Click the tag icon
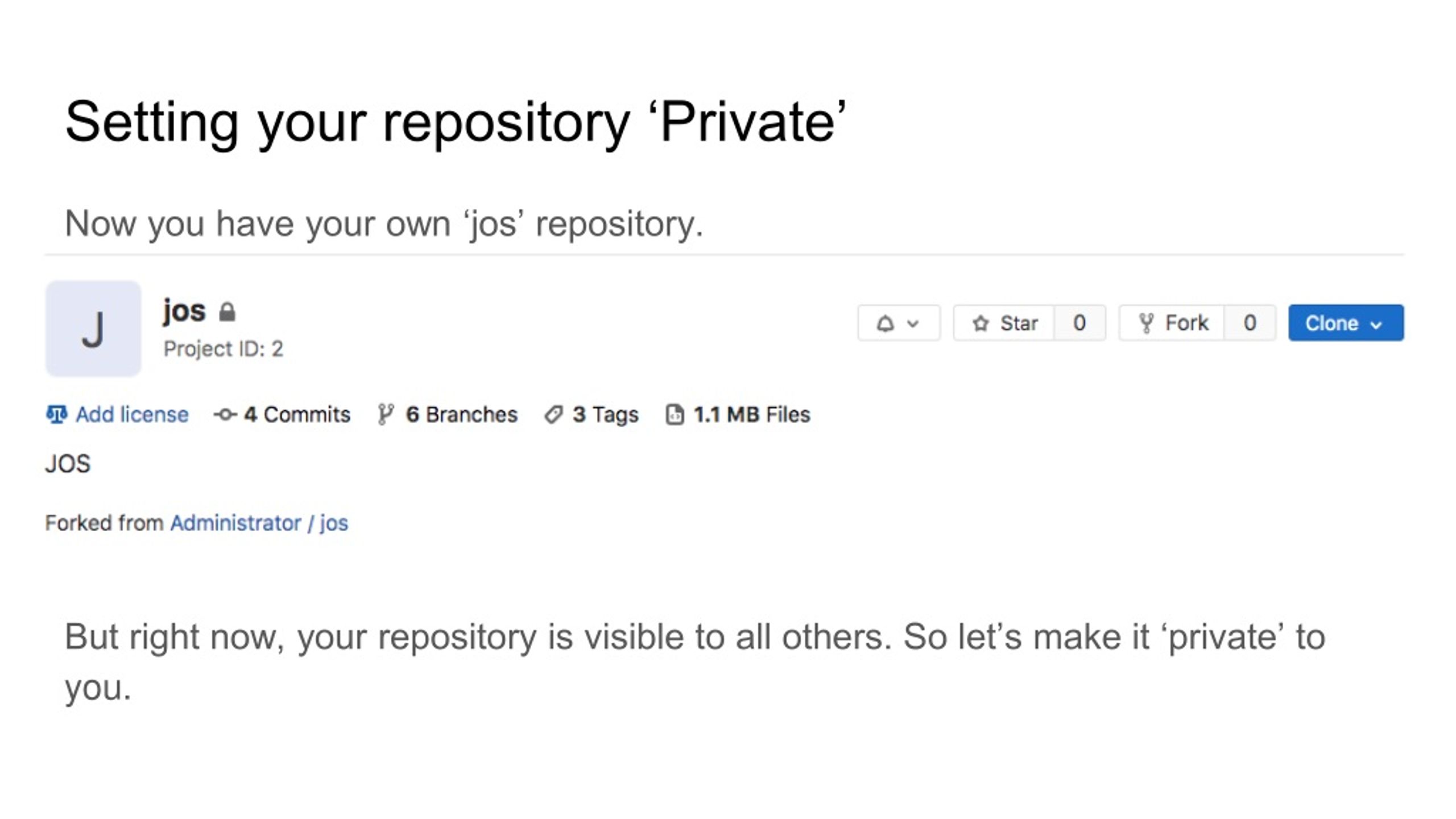This screenshot has height=819, width=1456. coord(553,415)
